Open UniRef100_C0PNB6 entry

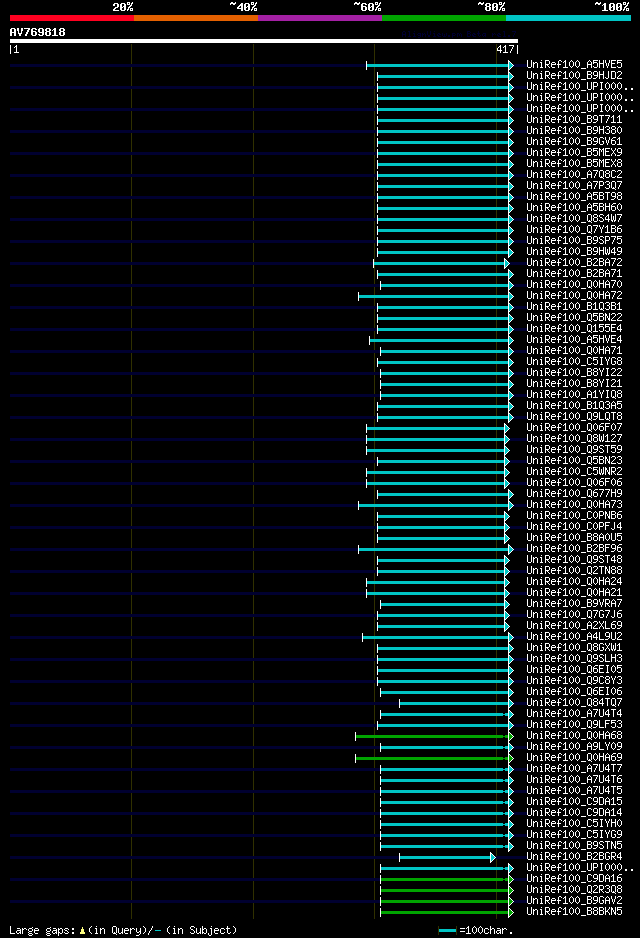click(x=574, y=516)
